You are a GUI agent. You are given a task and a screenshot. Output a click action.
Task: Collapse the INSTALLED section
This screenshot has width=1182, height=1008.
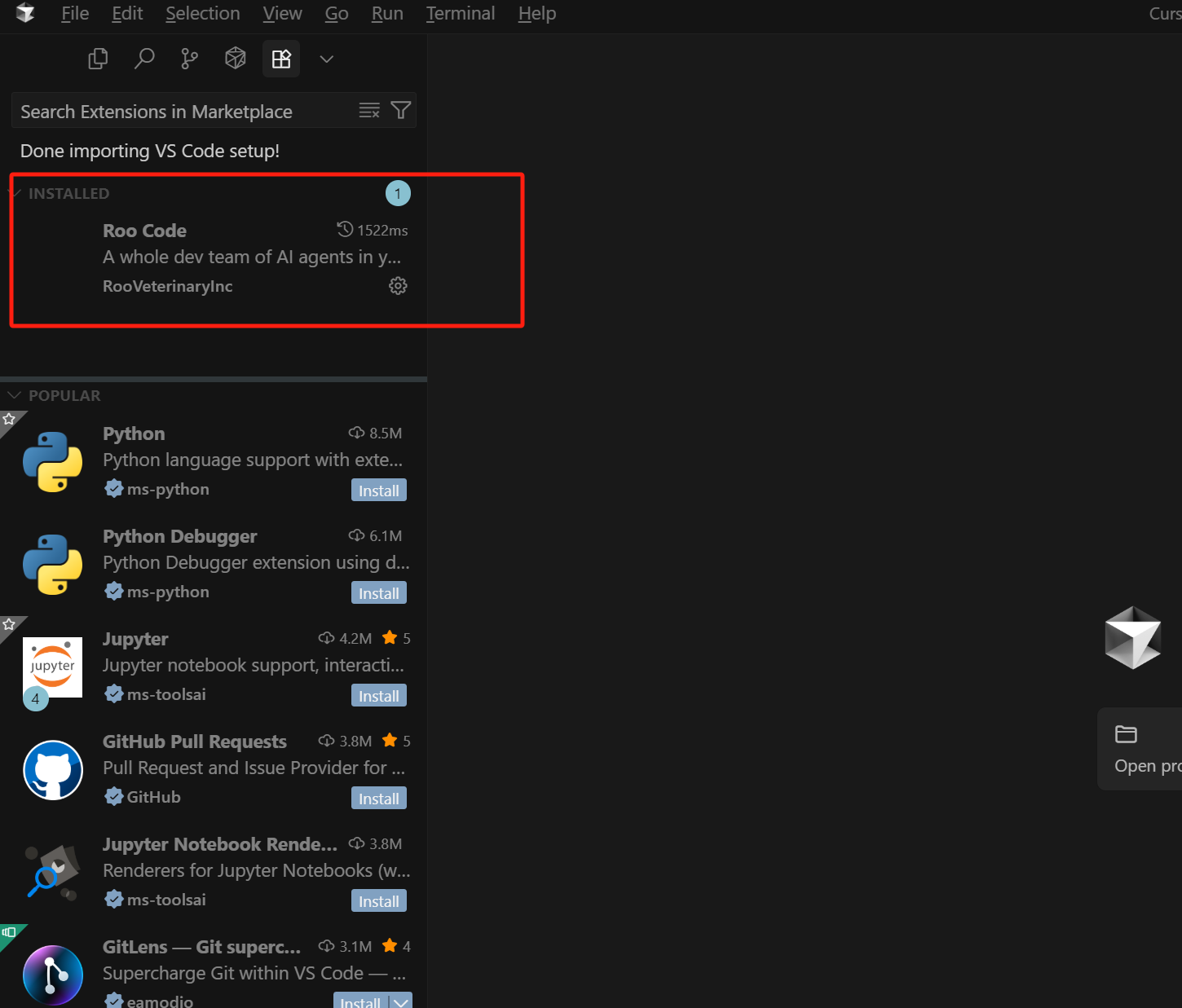click(15, 193)
